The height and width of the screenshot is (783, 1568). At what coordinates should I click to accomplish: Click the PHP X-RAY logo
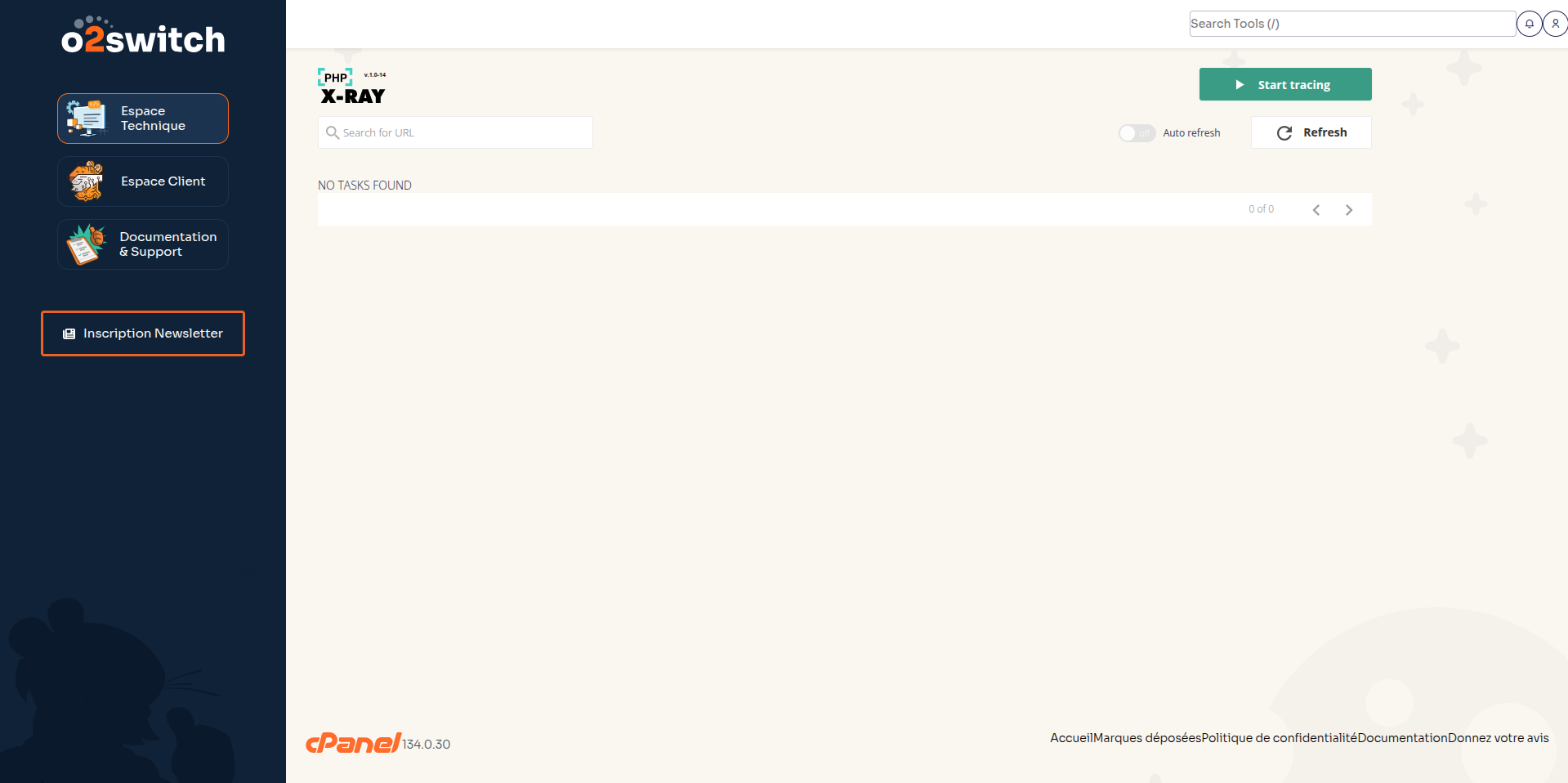click(352, 87)
